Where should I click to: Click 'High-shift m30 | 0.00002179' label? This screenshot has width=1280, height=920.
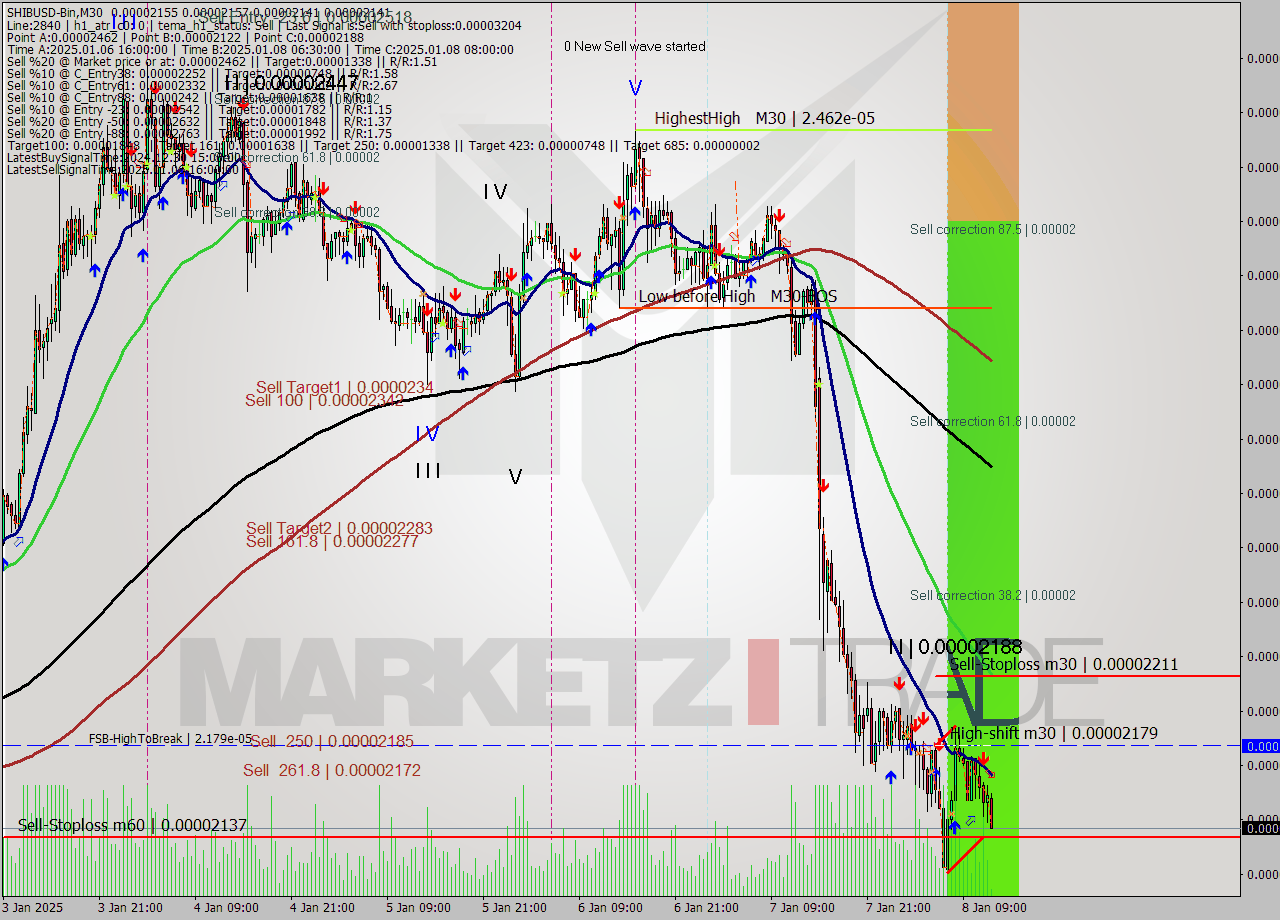pyautogui.click(x=1054, y=733)
